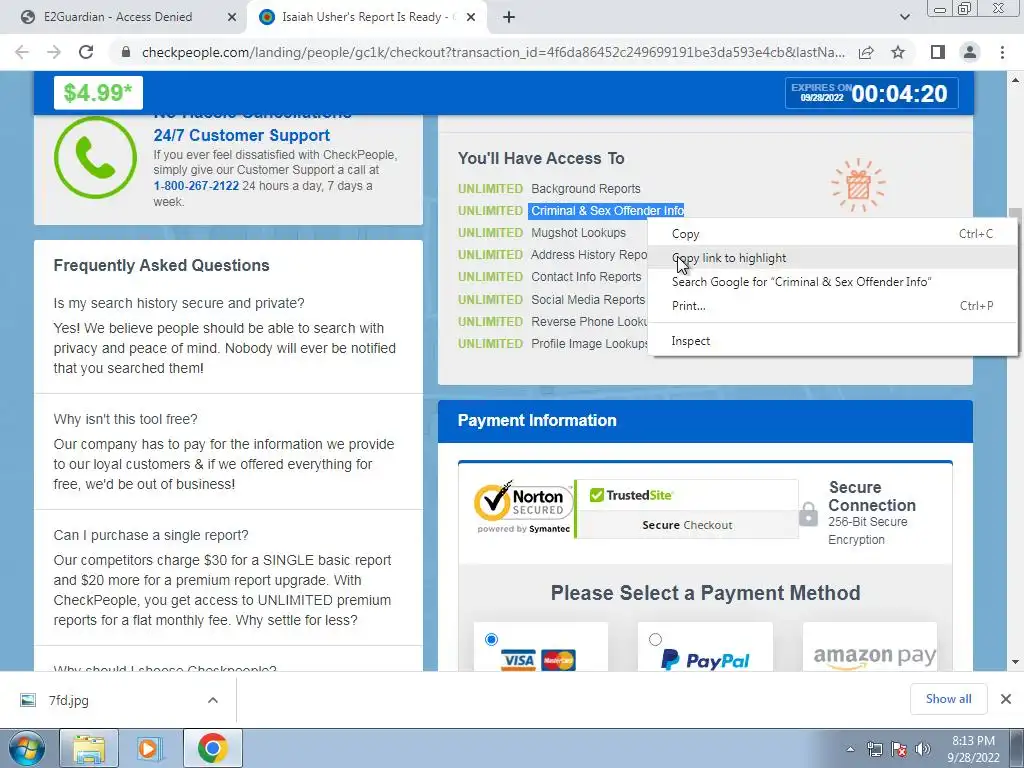The image size is (1024, 768).
Task: Click the Action Center flag tray icon
Action: [899, 749]
